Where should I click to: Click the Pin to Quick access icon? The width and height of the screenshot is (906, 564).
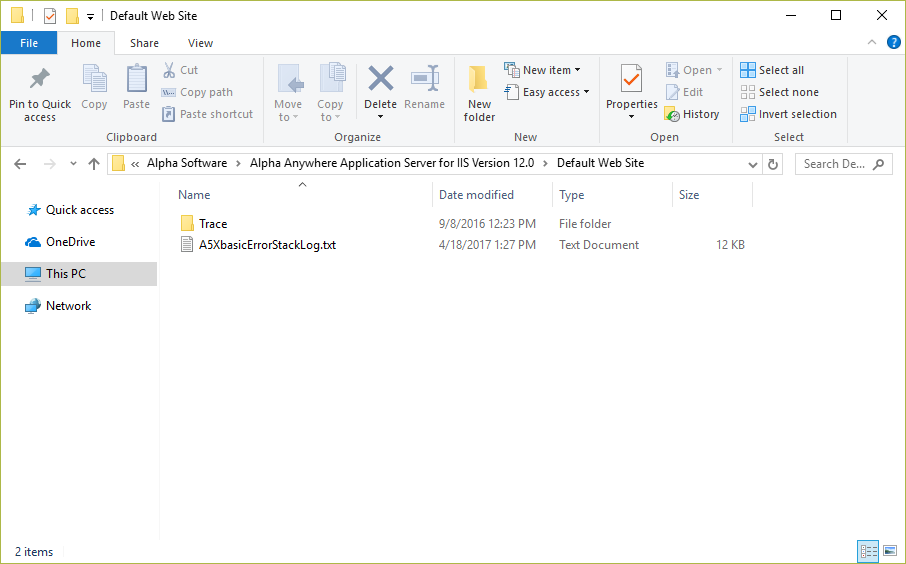coord(40,79)
